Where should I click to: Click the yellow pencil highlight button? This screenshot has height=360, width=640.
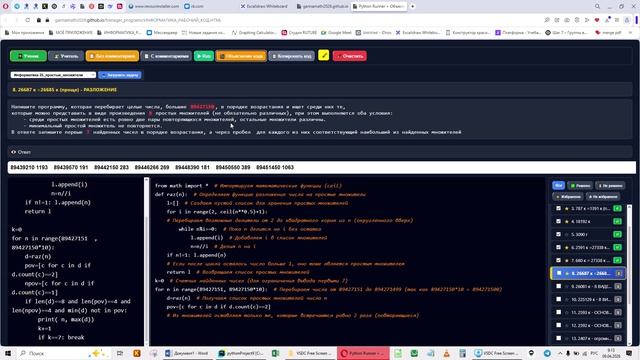pos(324,55)
